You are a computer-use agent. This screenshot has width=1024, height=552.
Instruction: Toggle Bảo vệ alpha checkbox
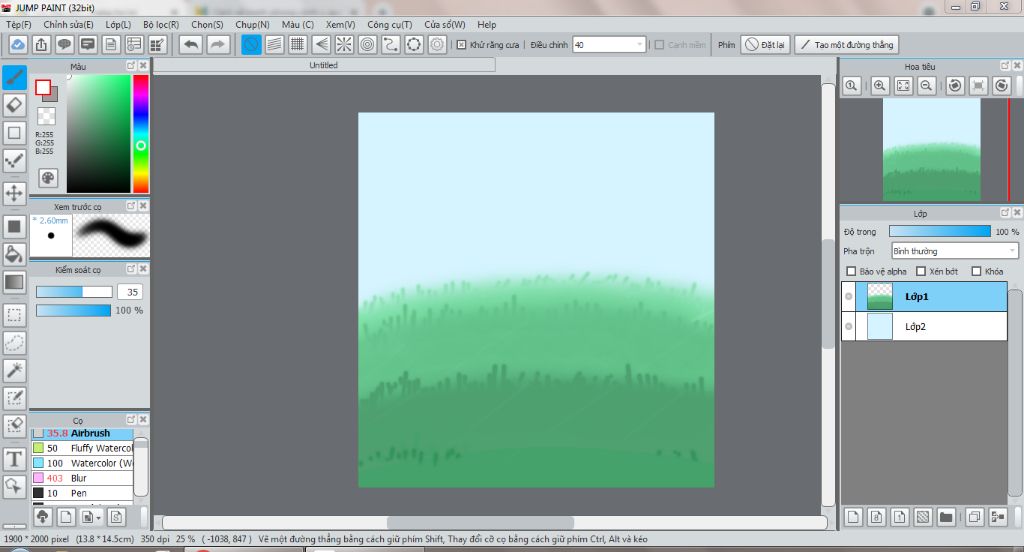851,271
